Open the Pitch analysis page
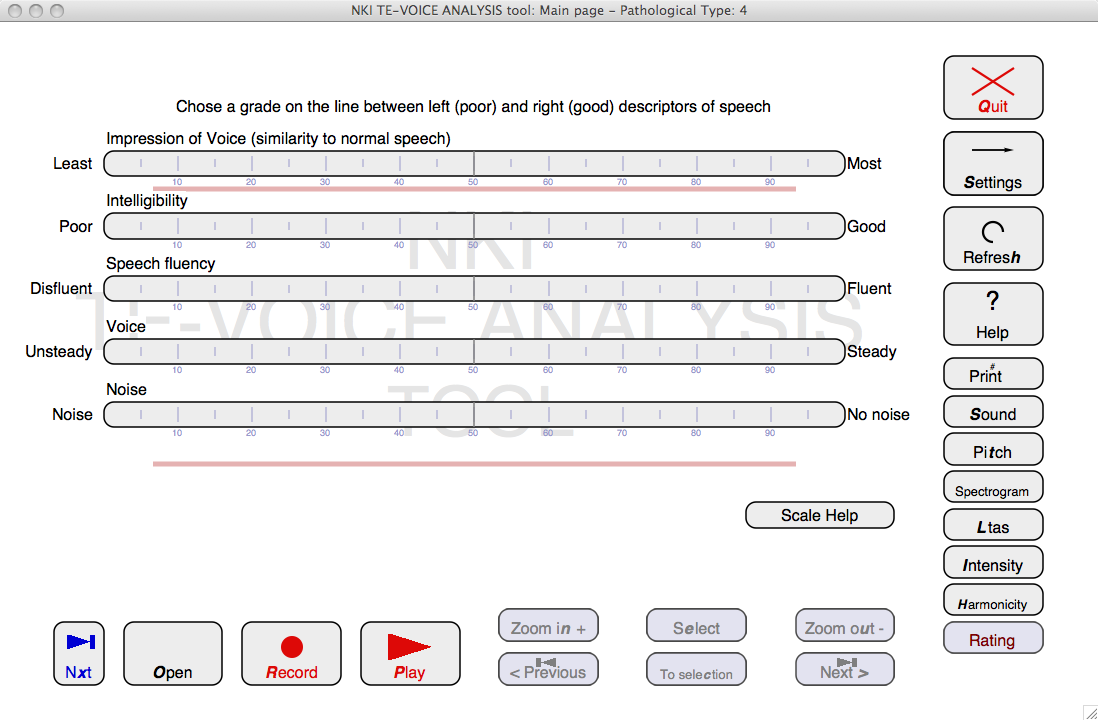Image resolution: width=1098 pixels, height=720 pixels. pyautogui.click(x=993, y=450)
